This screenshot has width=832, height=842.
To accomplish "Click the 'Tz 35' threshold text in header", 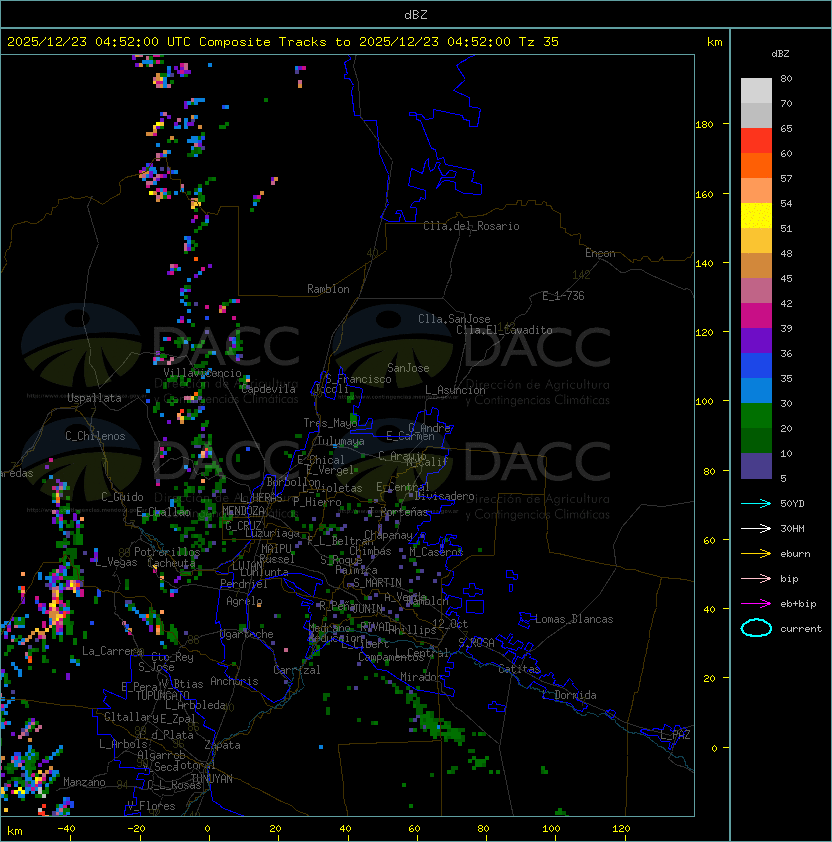I will pos(539,42).
